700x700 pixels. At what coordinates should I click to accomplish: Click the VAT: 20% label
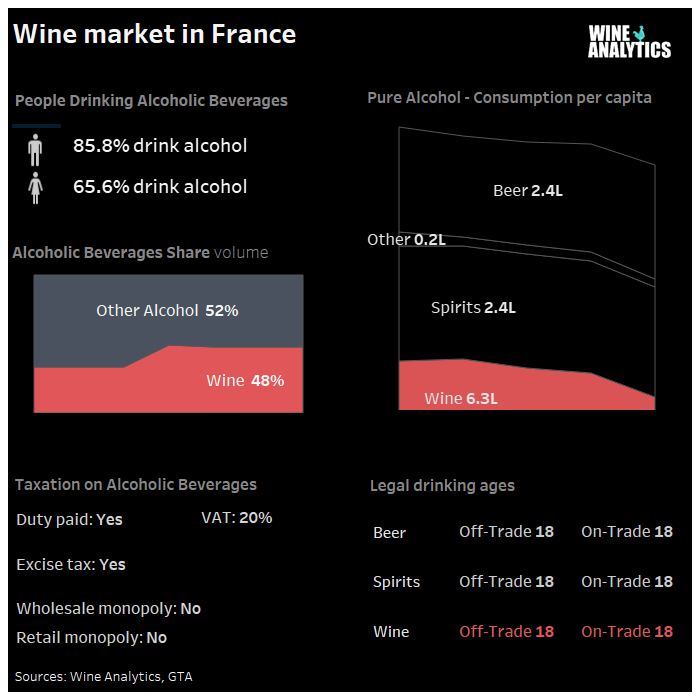click(x=237, y=518)
